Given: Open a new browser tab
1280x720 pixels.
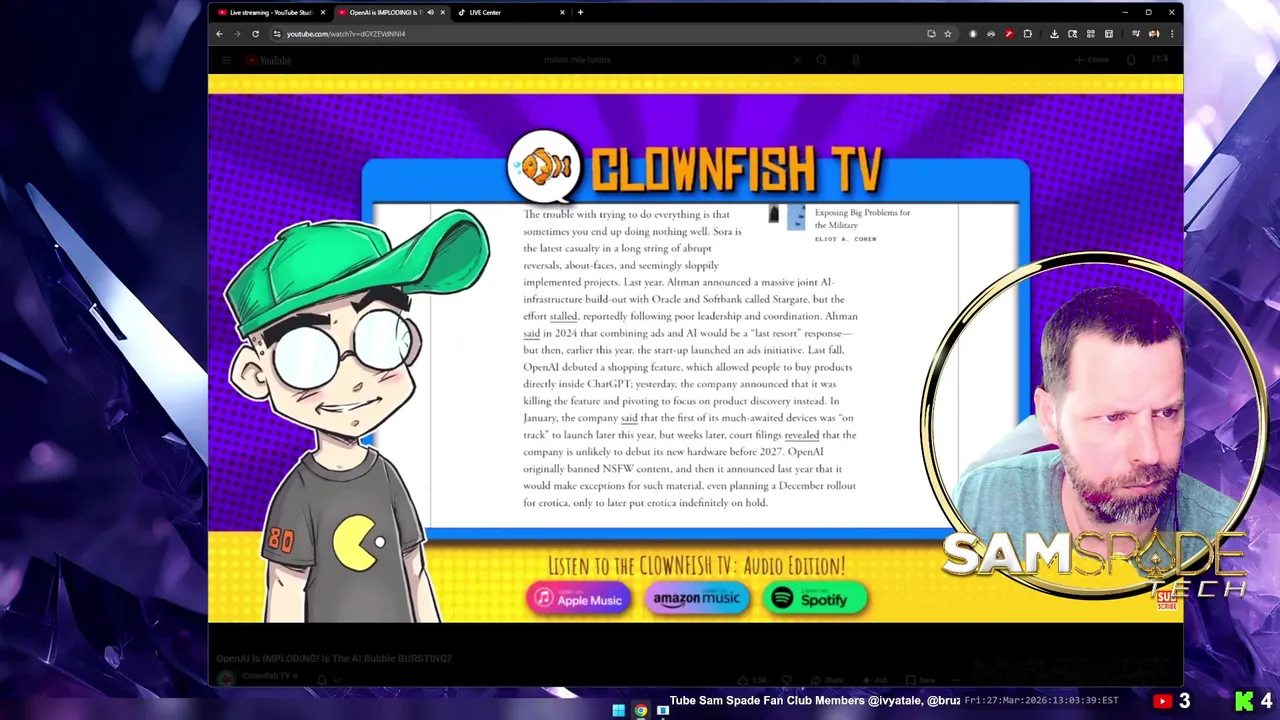Looking at the screenshot, I should [x=580, y=12].
